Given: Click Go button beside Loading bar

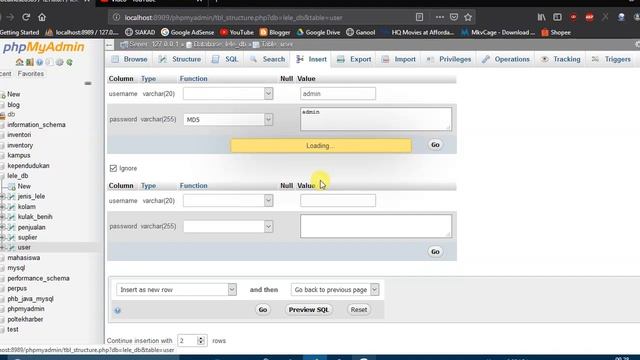Looking at the screenshot, I should pos(435,145).
